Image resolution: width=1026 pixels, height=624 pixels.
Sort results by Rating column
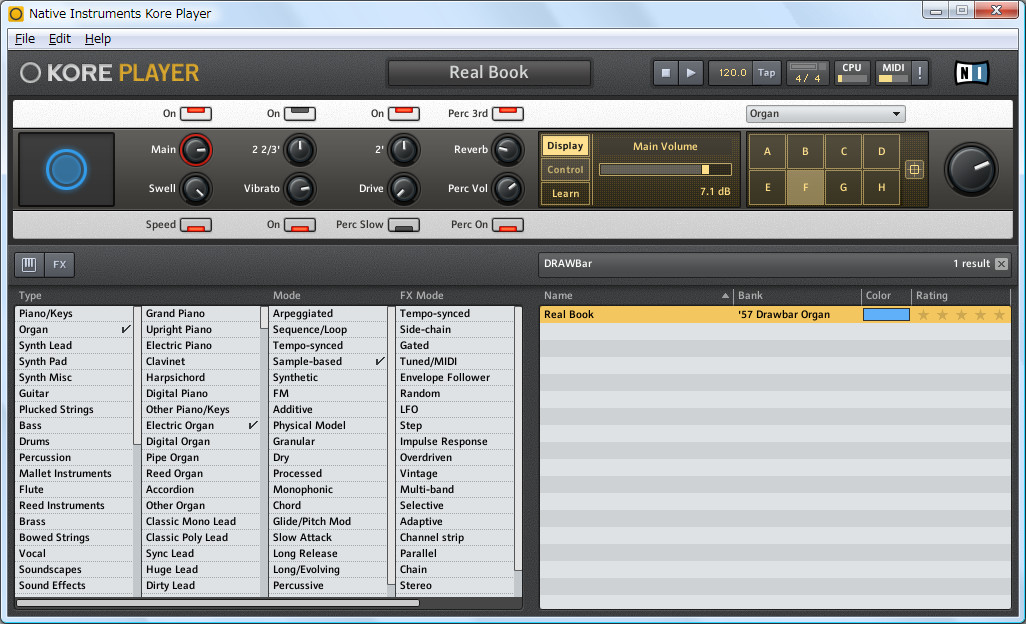(961, 296)
